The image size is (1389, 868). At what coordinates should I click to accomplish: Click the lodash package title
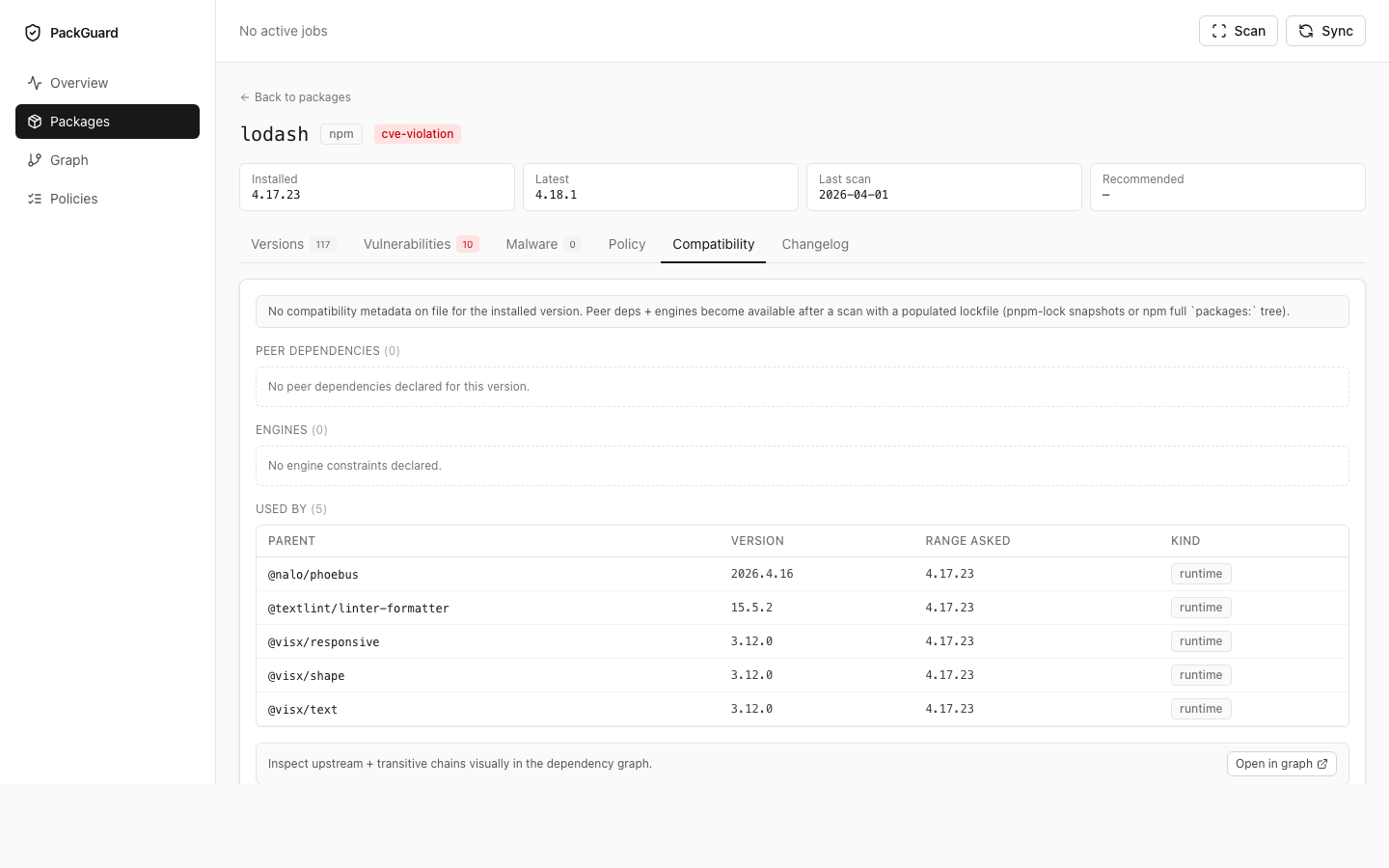(274, 134)
